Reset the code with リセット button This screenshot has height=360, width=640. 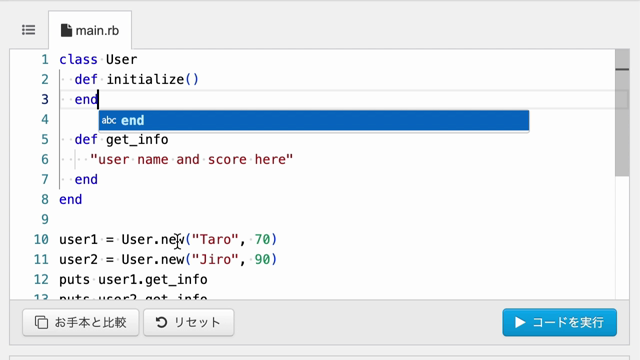[189, 322]
